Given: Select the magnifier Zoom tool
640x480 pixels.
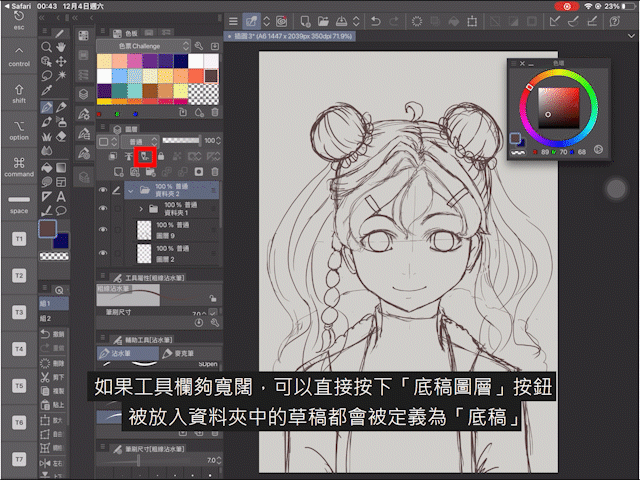Looking at the screenshot, I should click(47, 47).
